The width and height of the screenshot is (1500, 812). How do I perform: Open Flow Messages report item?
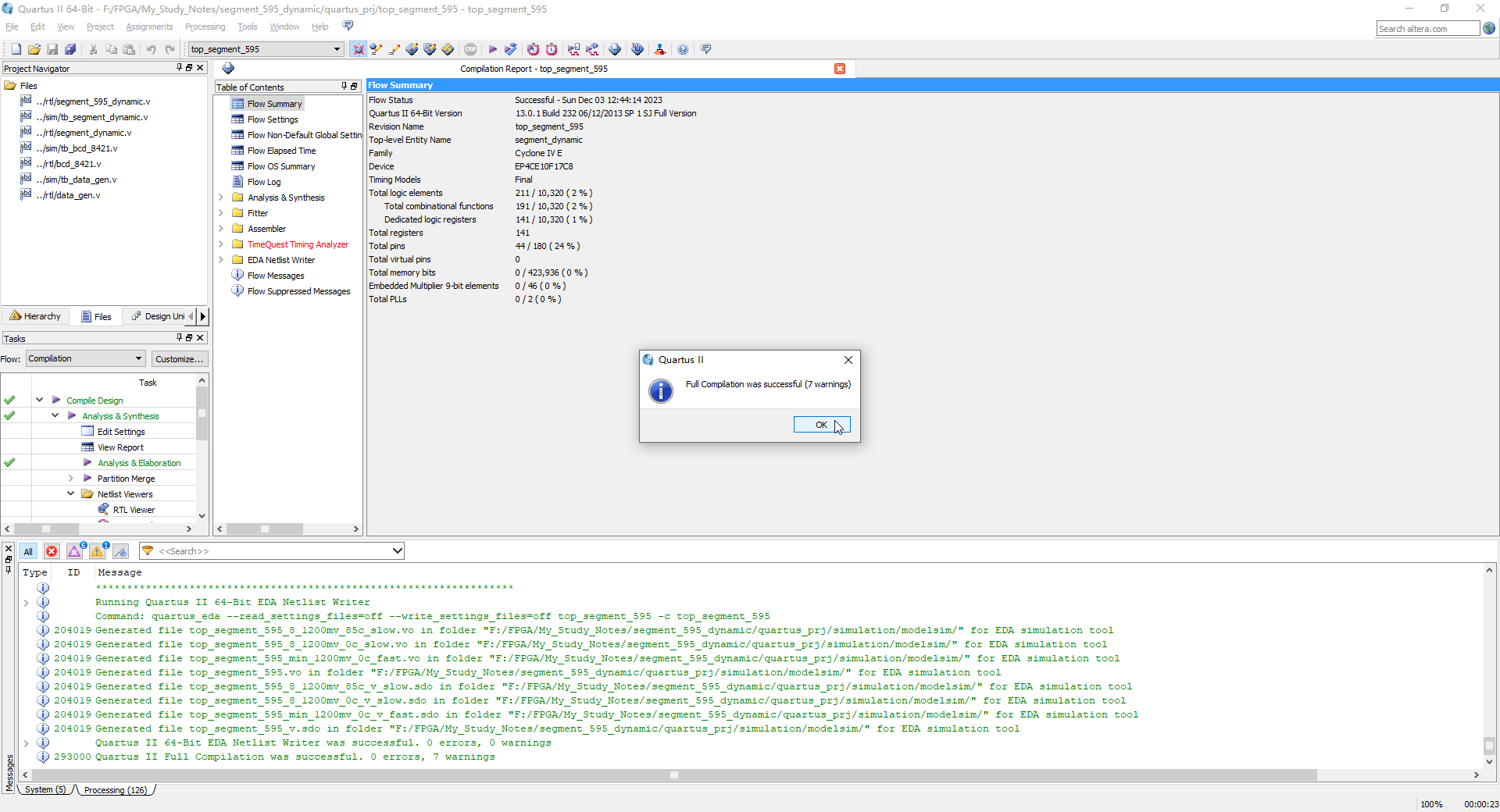coord(276,276)
